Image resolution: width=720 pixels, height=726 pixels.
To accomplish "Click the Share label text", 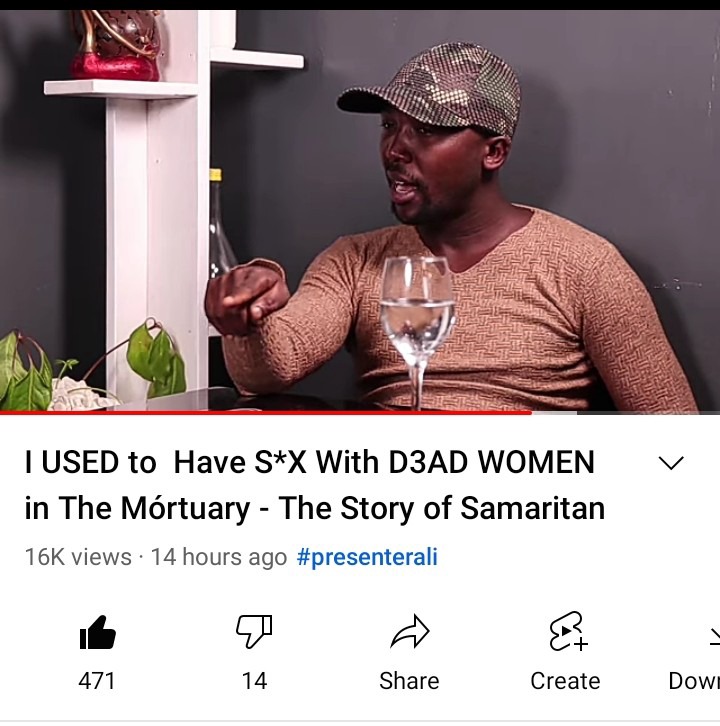I will (x=409, y=681).
